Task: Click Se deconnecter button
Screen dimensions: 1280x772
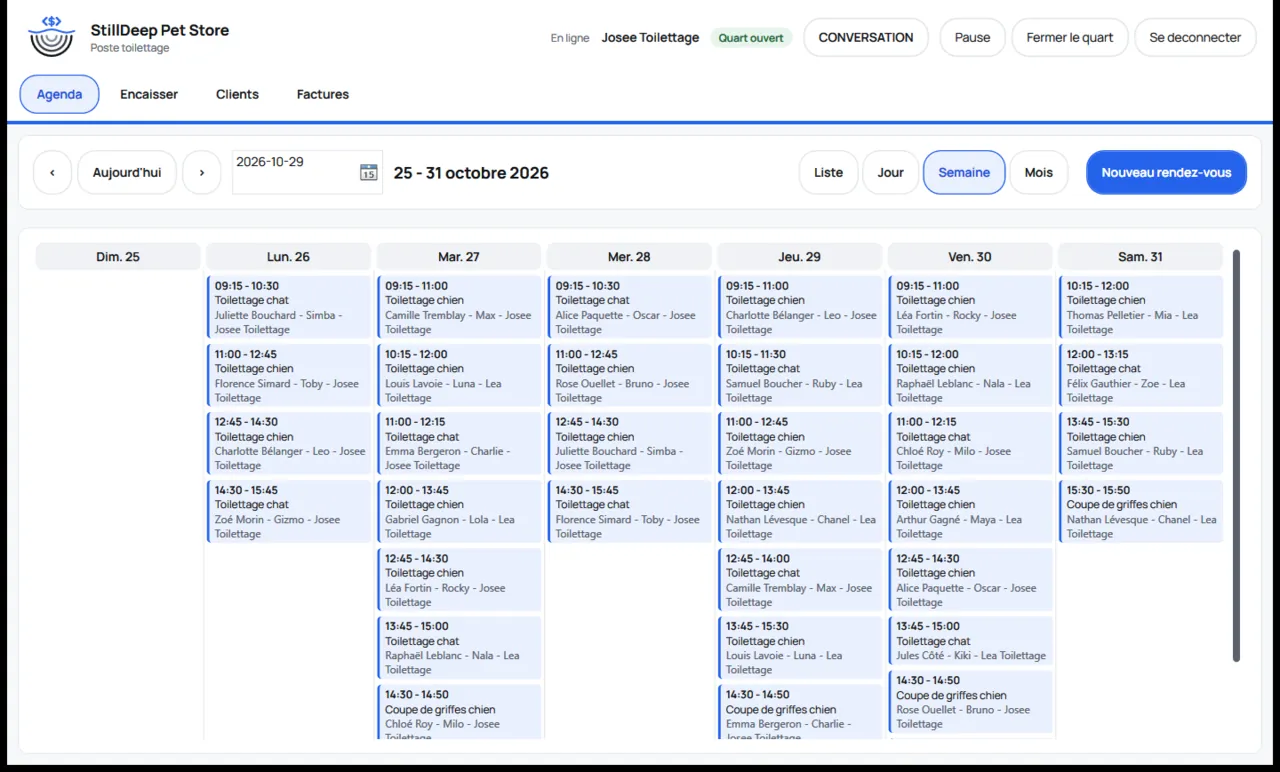Action: [1195, 37]
